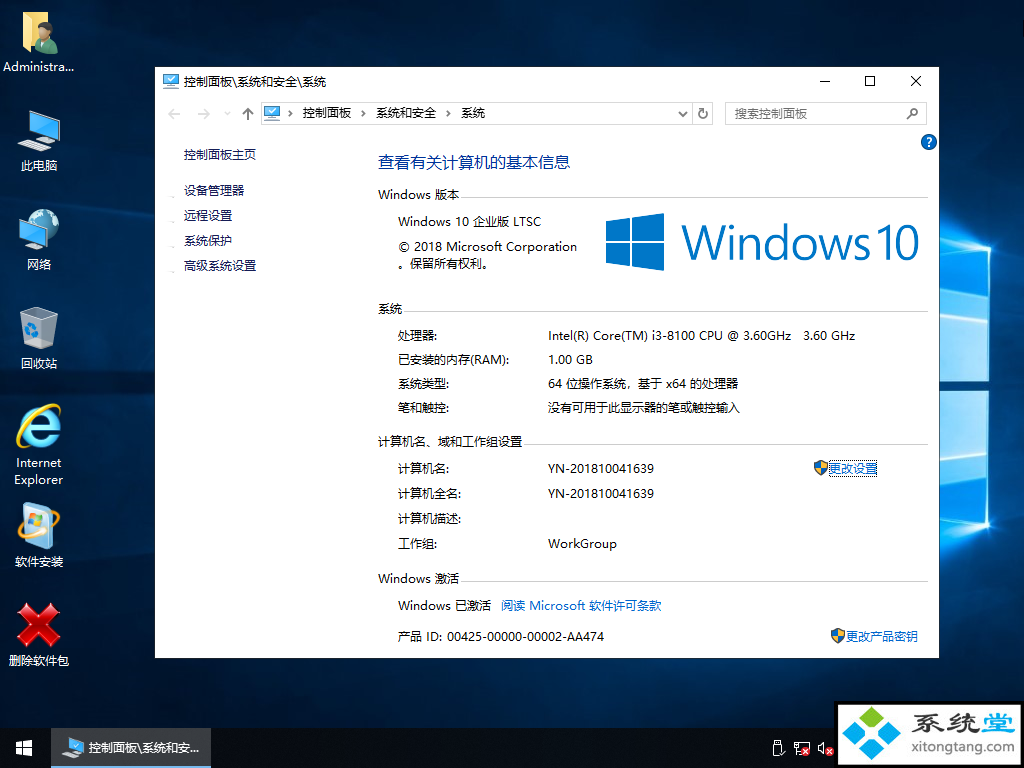Open the 软件安装 desktop icon

click(39, 536)
